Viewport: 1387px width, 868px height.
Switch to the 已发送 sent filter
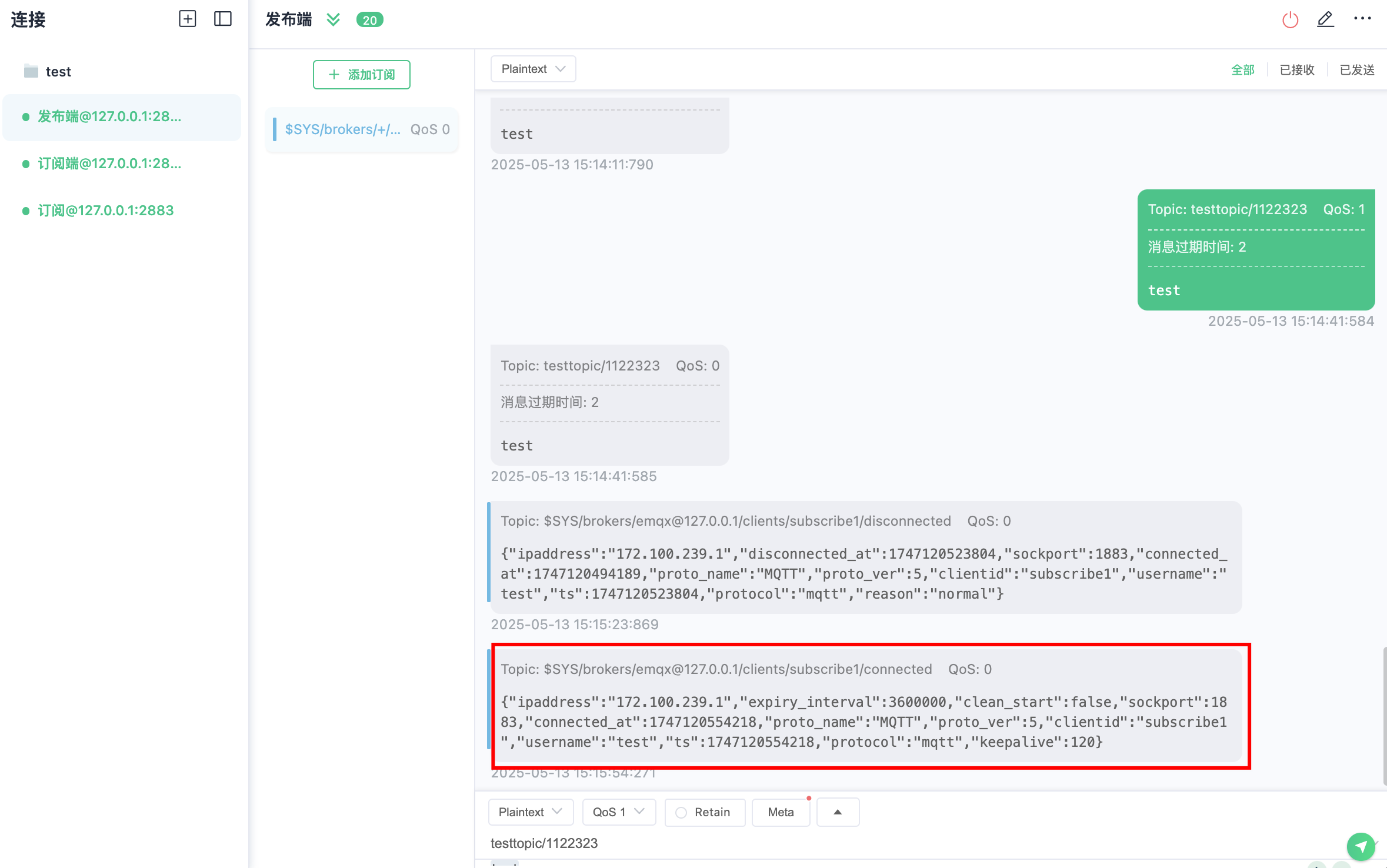point(1357,70)
